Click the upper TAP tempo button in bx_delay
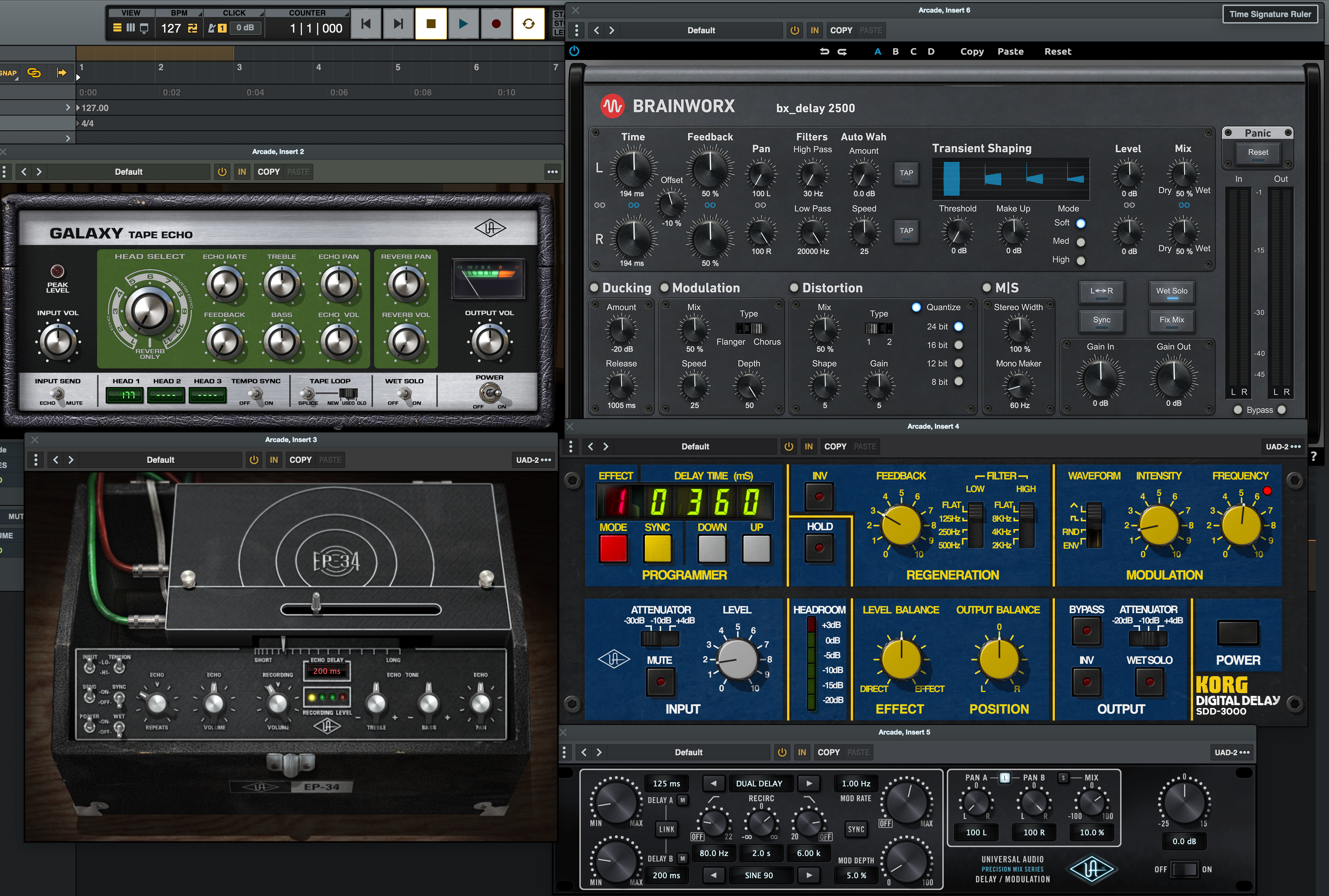The width and height of the screenshot is (1329, 896). [x=906, y=173]
